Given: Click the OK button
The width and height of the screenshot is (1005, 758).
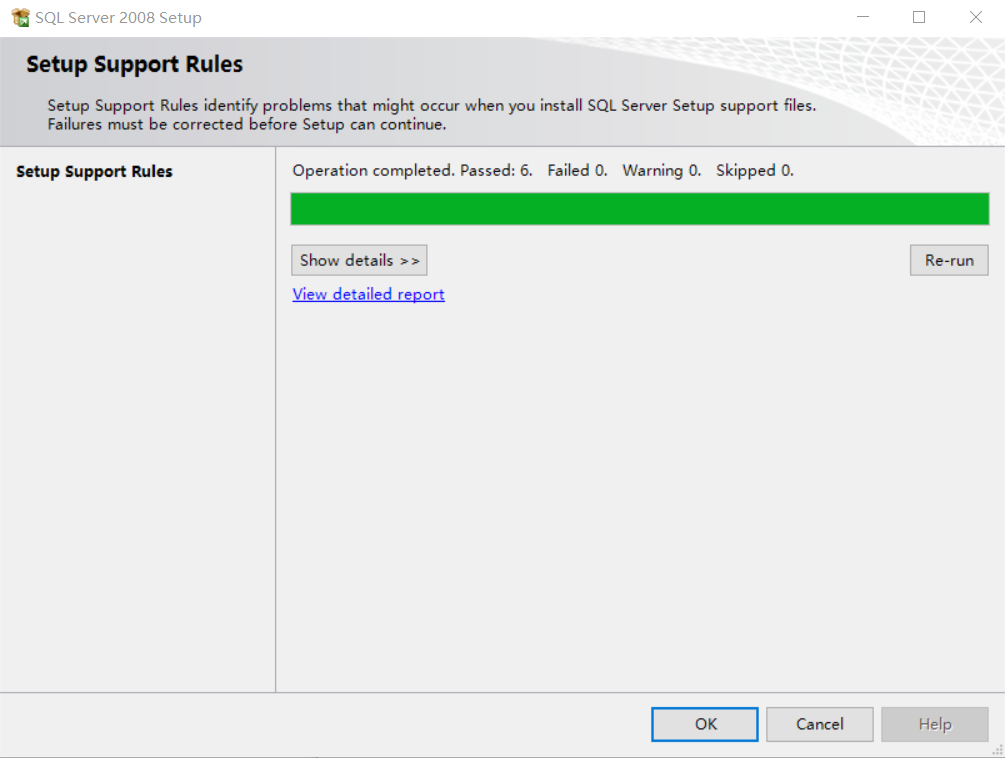Looking at the screenshot, I should click(x=704, y=724).
